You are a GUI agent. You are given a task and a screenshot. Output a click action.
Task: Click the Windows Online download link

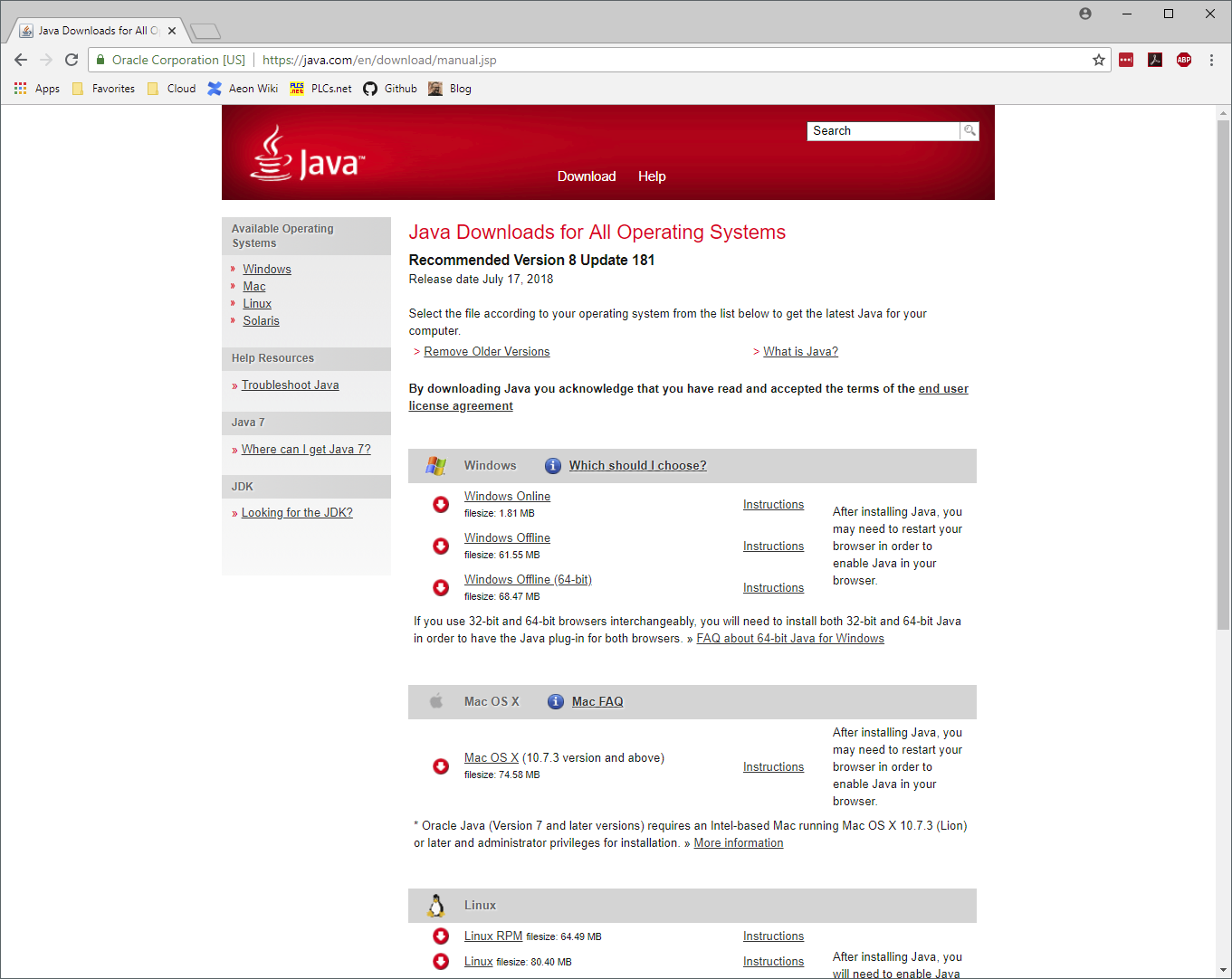click(x=507, y=497)
